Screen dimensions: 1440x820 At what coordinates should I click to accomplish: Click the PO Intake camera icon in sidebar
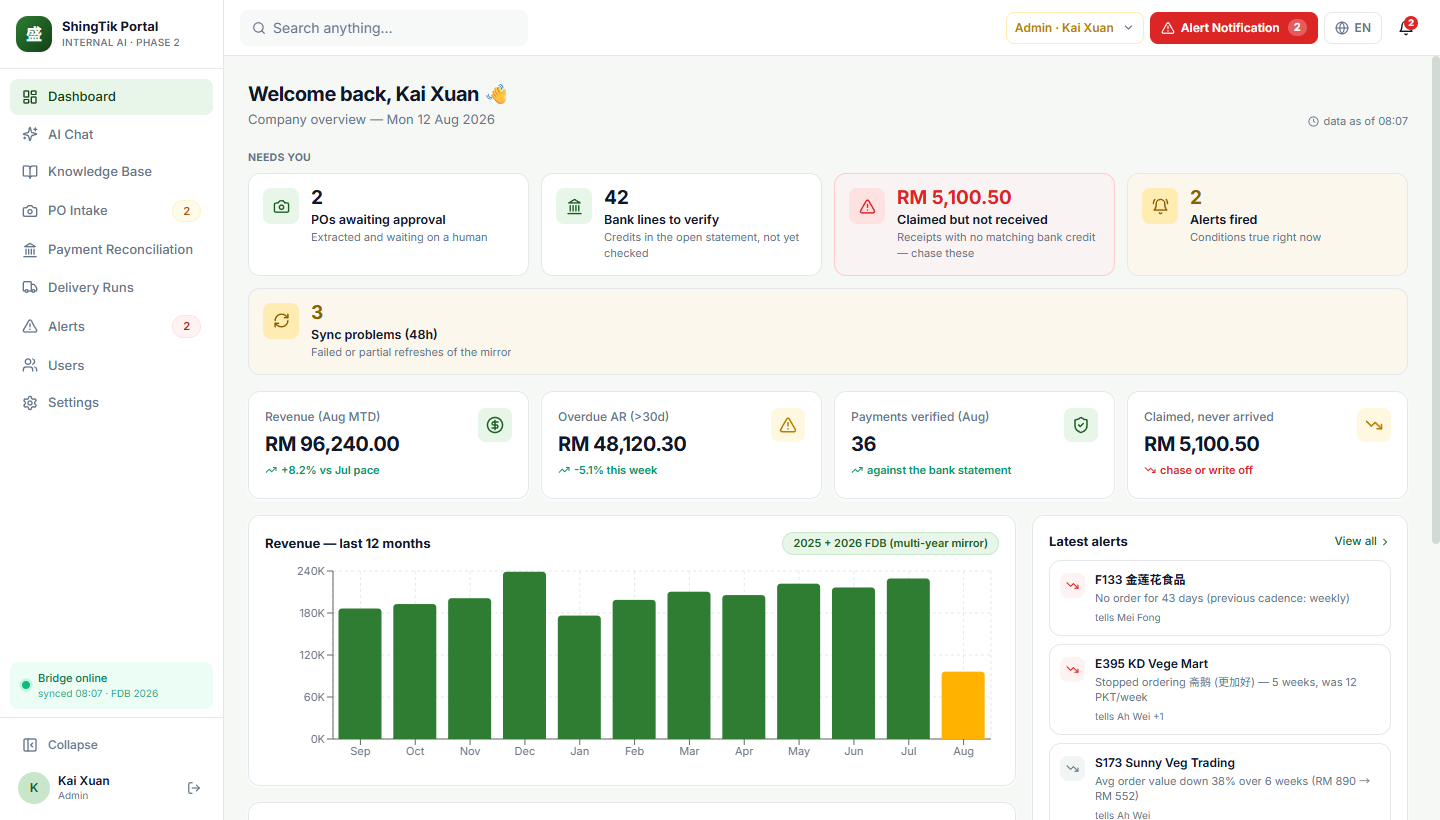[30, 211]
